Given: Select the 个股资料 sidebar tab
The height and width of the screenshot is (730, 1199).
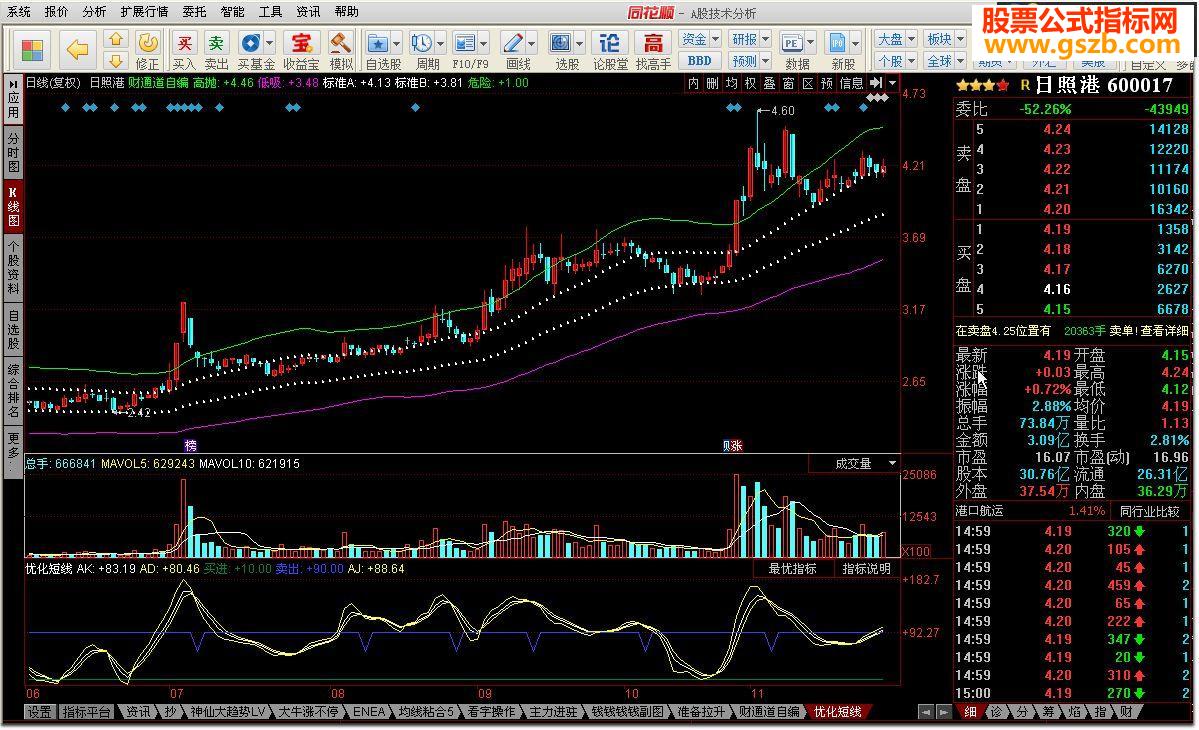Looking at the screenshot, I should tap(13, 266).
